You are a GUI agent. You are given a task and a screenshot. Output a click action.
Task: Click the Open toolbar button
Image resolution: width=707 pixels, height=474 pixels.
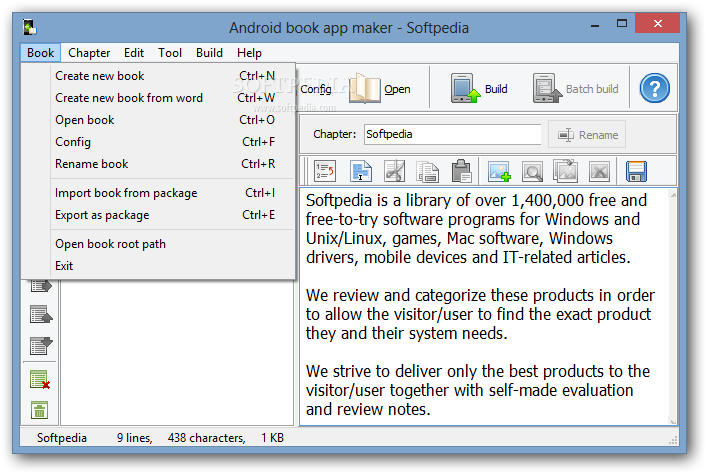[x=380, y=88]
